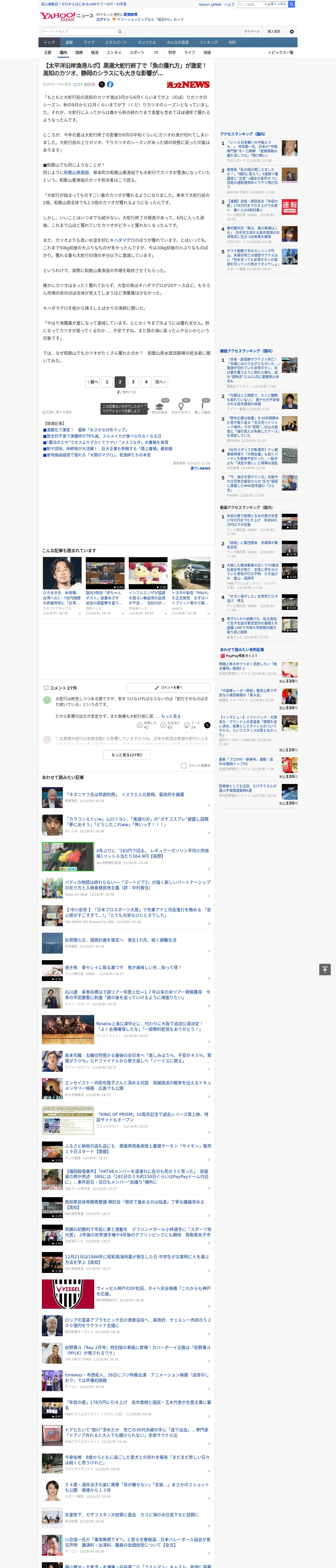Screen dimensions: 336x1568
Task: Open the 速報 tab in main nav
Action: coord(69,43)
